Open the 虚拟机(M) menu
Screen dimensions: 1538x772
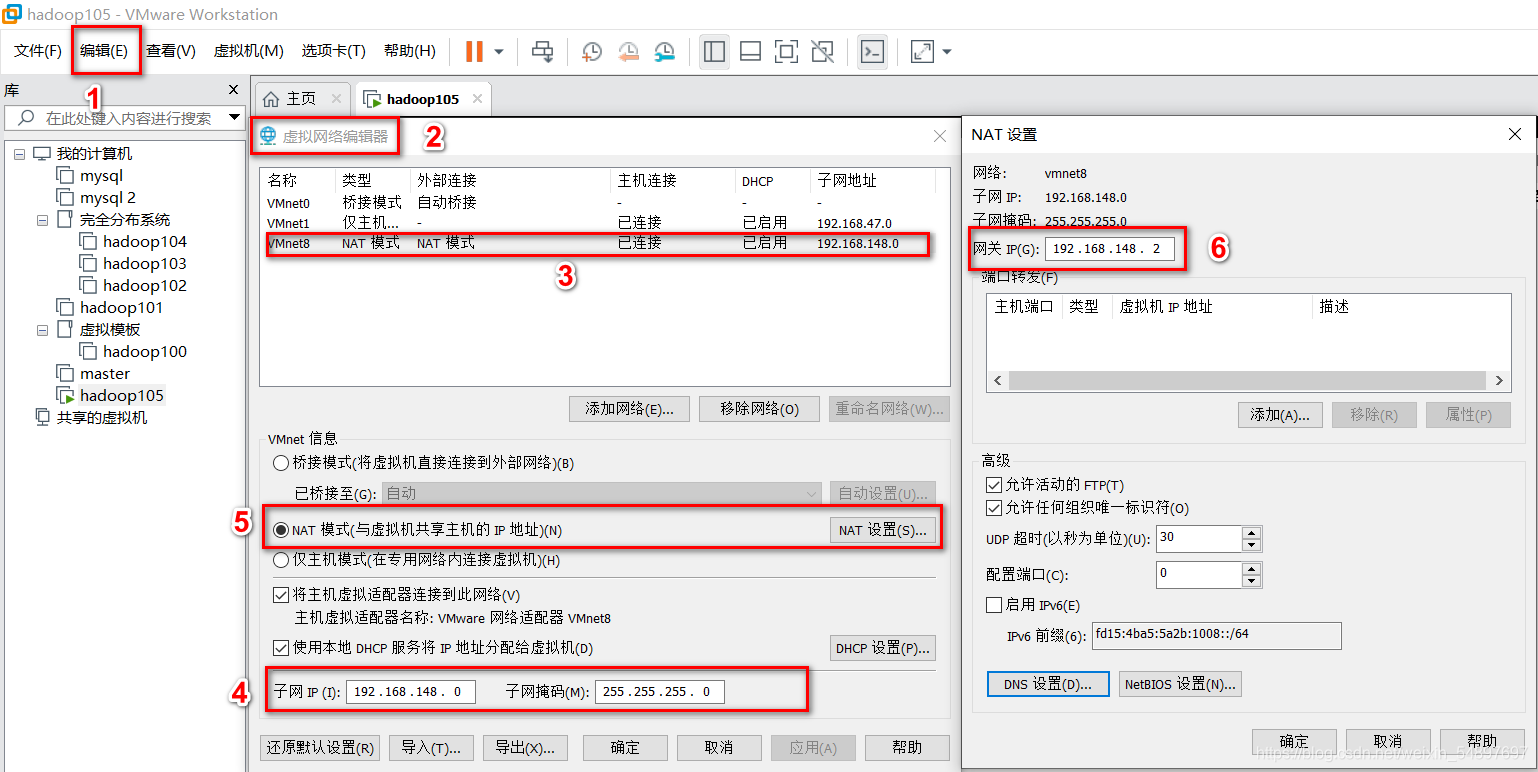[x=249, y=50]
